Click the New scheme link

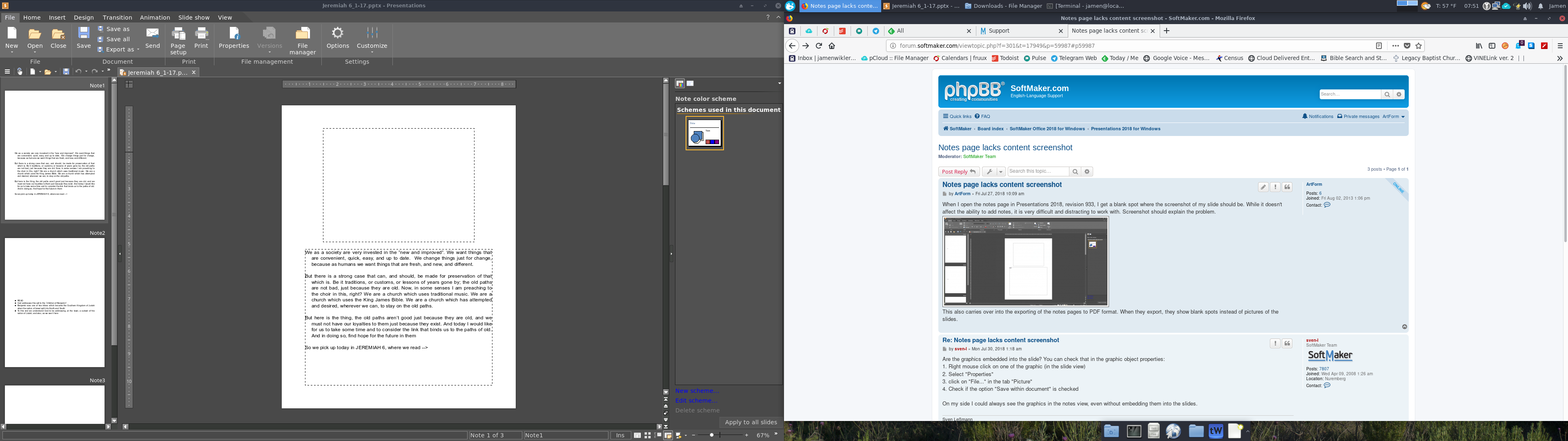click(696, 391)
